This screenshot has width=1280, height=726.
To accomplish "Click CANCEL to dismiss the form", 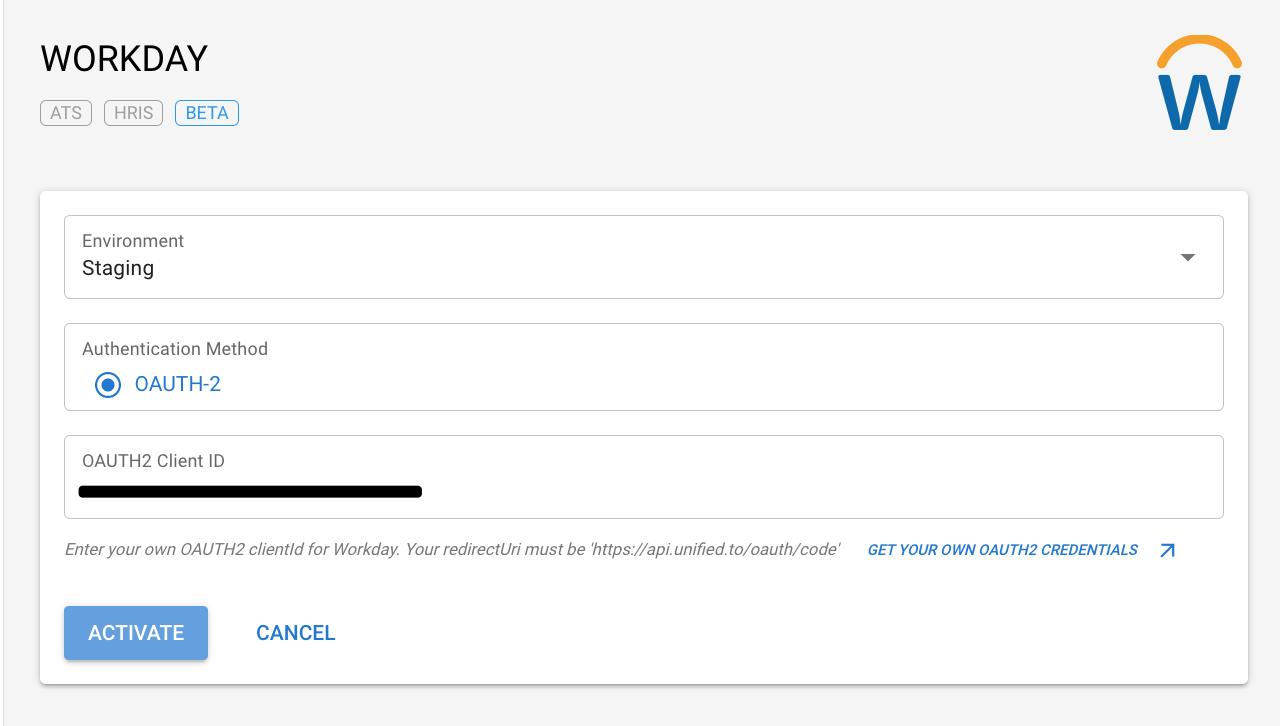I will pyautogui.click(x=295, y=632).
